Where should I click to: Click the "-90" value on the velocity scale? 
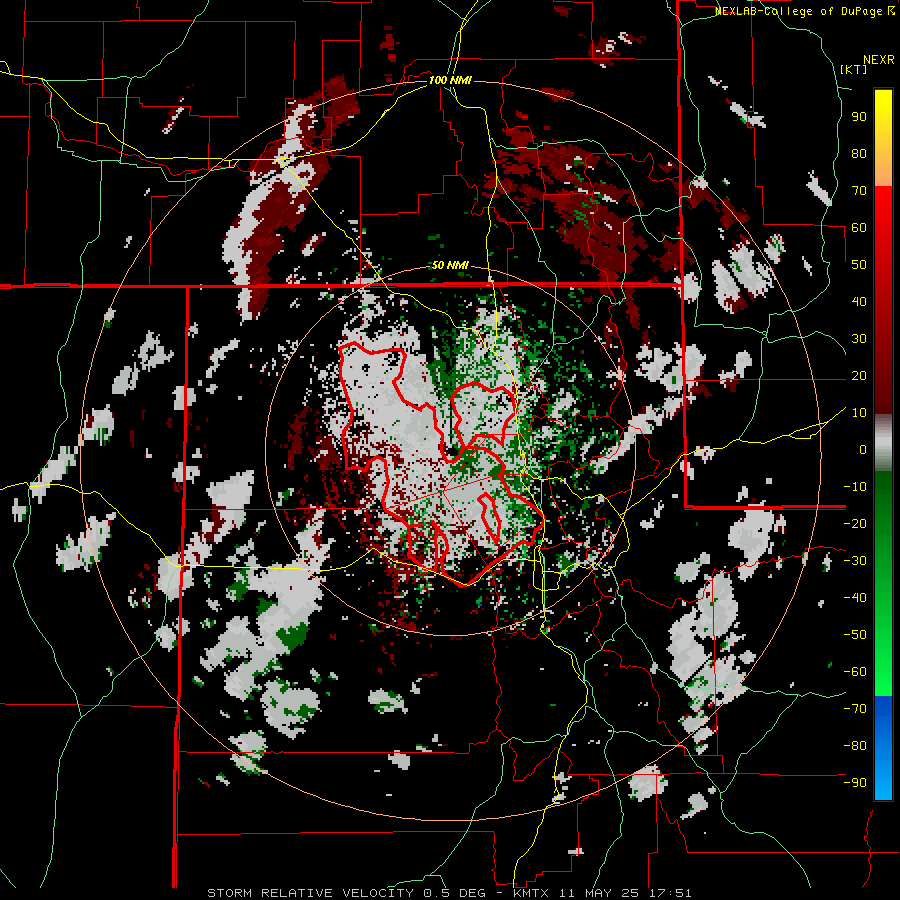[x=855, y=783]
